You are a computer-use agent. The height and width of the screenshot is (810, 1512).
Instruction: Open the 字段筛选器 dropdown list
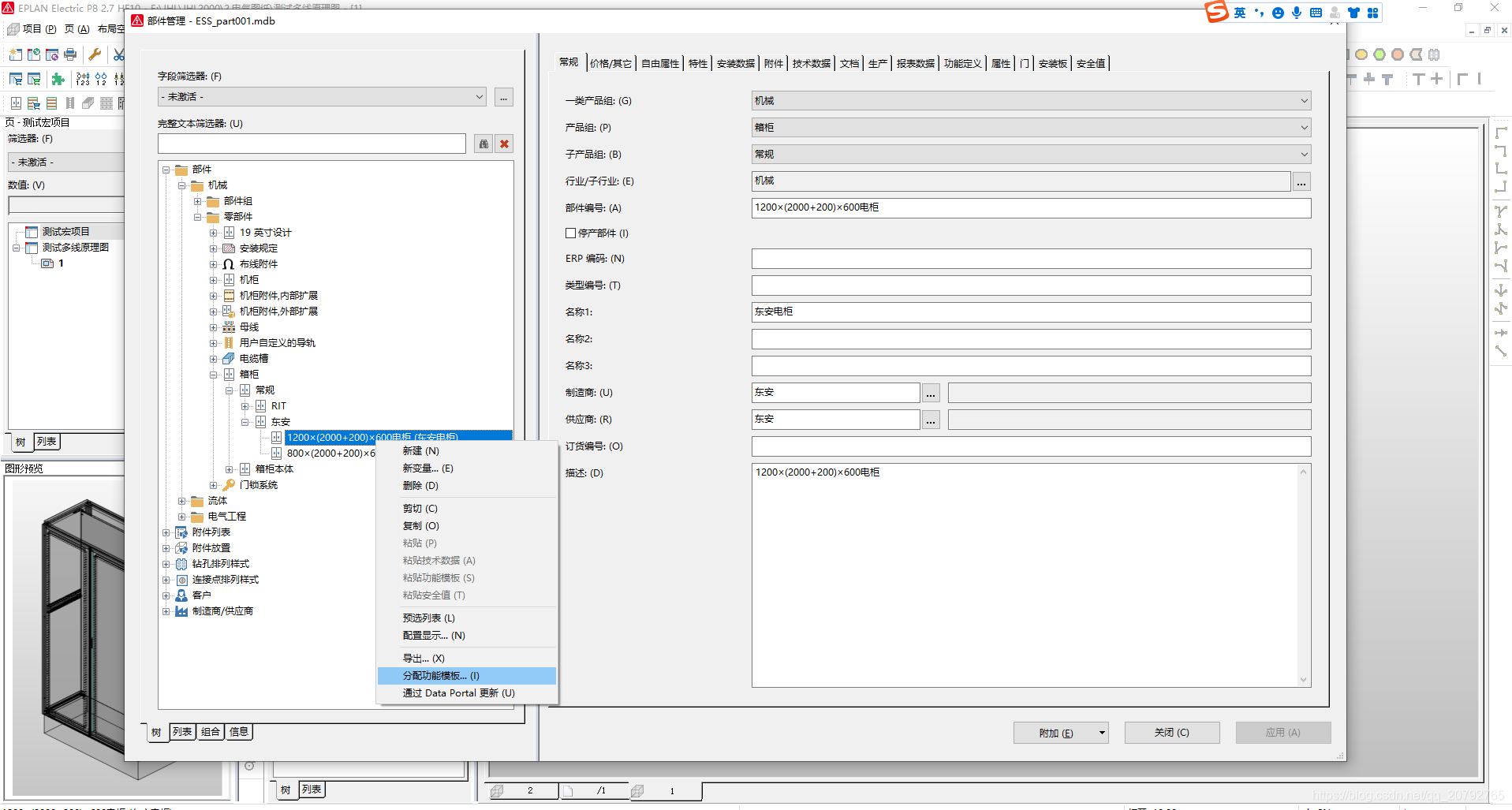[x=479, y=97]
